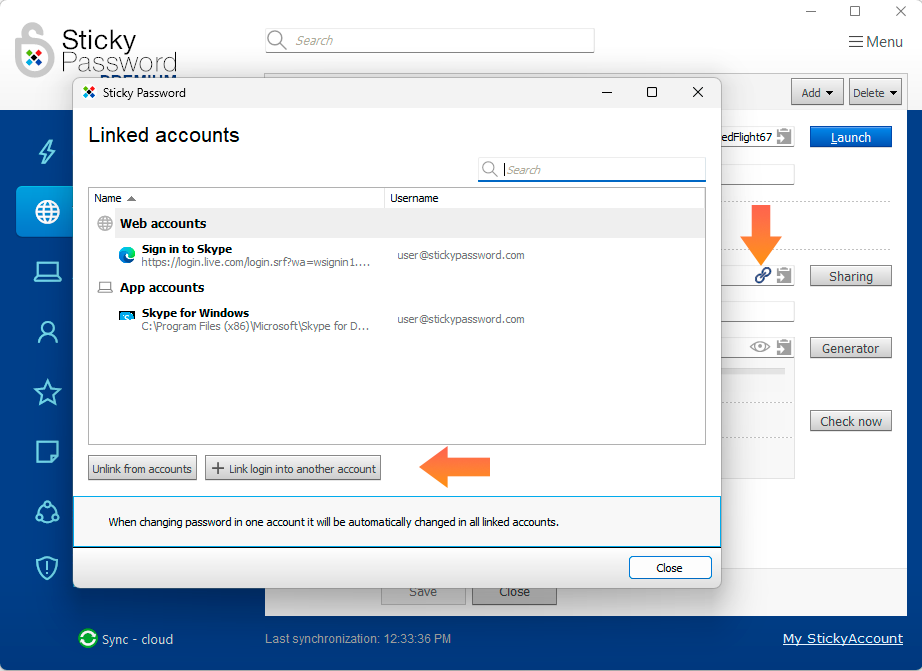Expand the Delete dropdown button
This screenshot has width=922, height=671.
point(875,92)
